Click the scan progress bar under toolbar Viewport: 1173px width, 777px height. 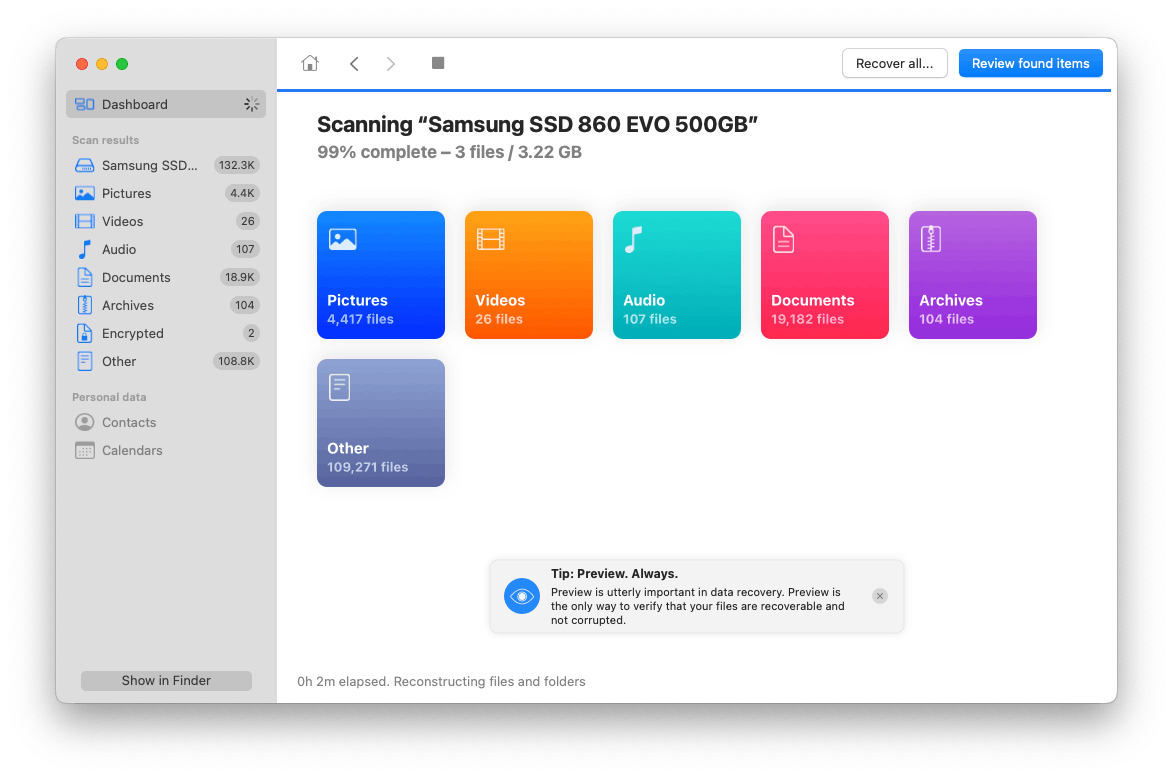pyautogui.click(x=693, y=90)
